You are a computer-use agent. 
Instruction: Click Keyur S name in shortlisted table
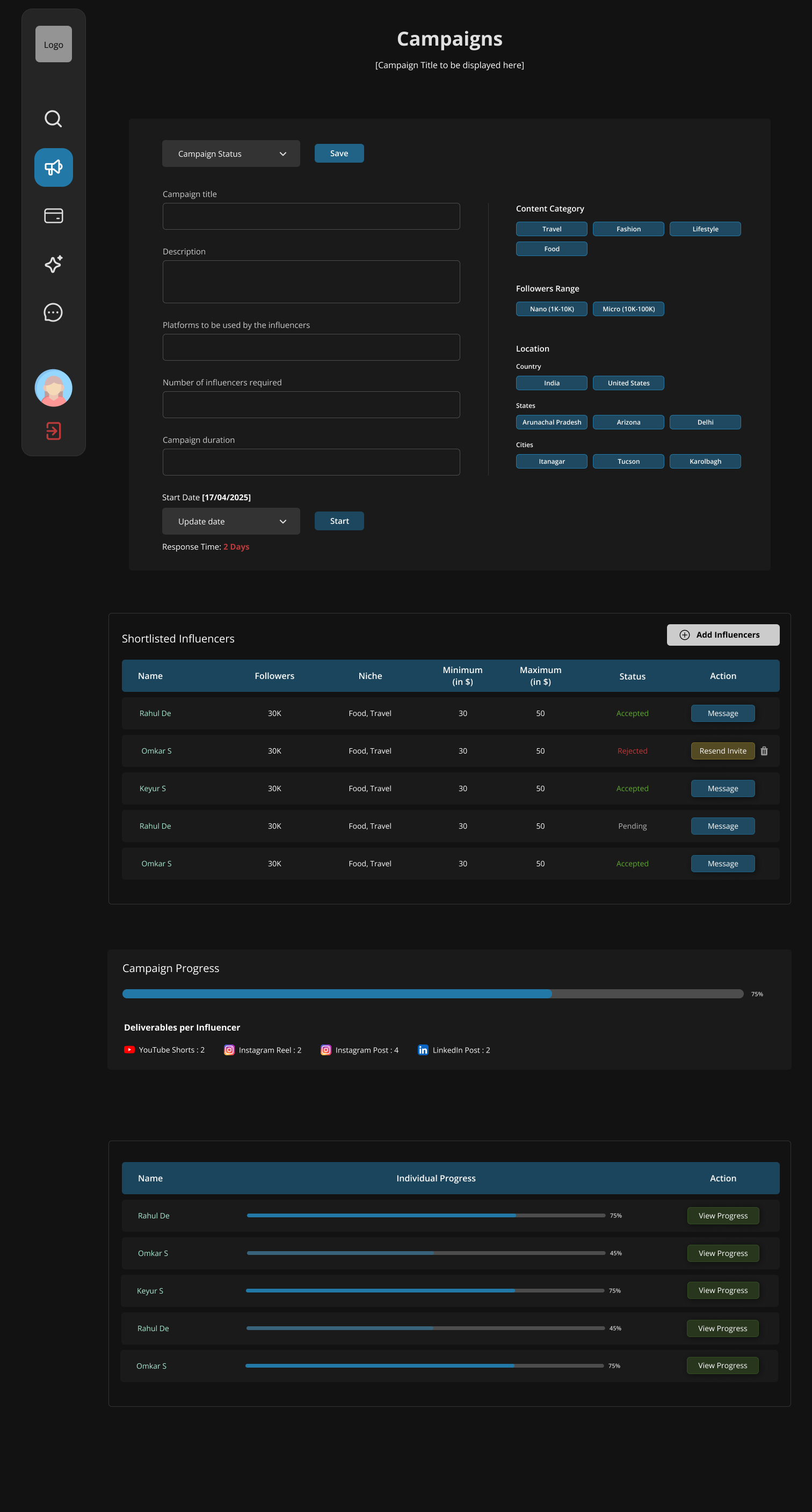pos(153,788)
